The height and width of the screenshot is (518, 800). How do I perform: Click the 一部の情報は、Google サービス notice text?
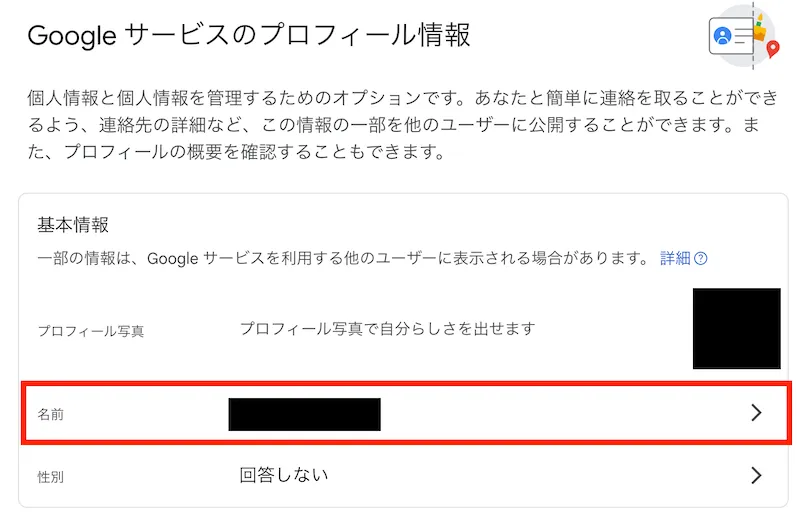coord(343,259)
